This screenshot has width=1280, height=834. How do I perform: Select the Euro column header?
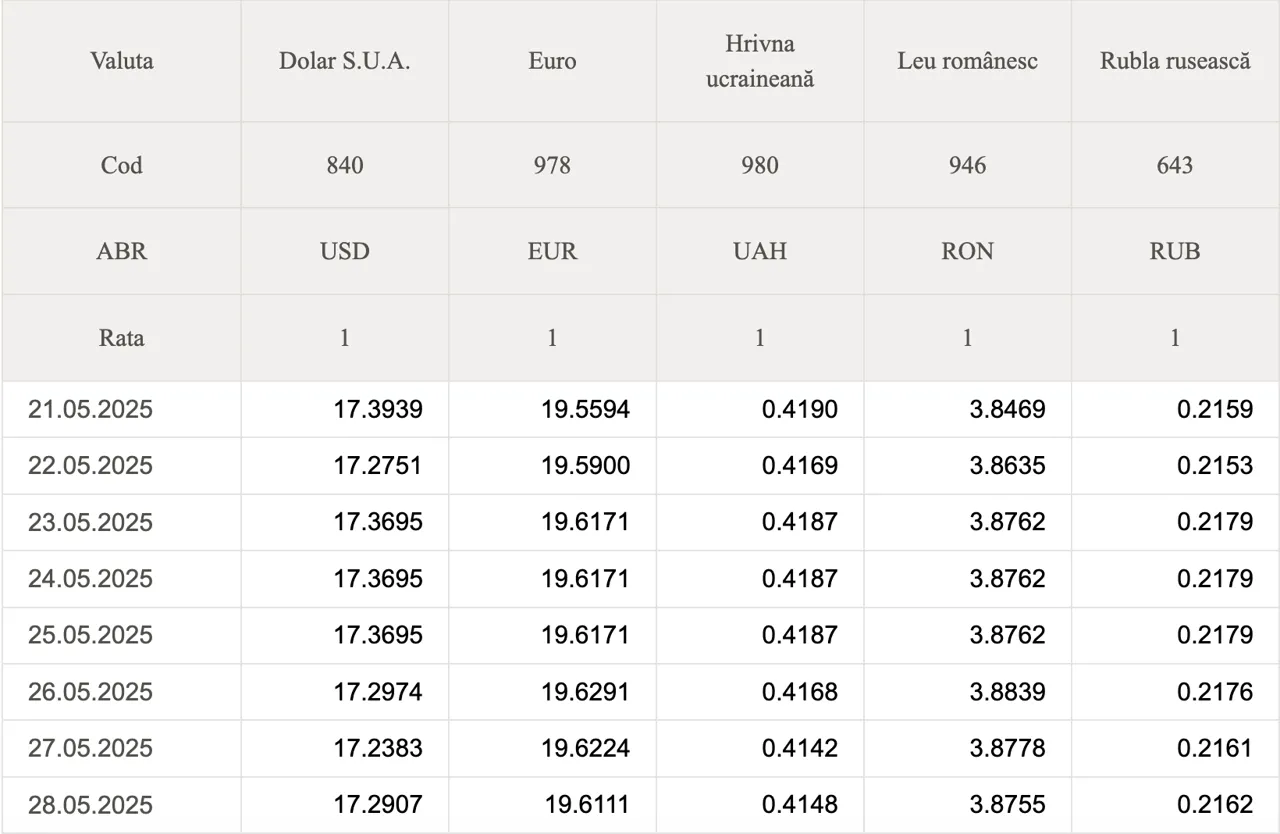(x=552, y=61)
